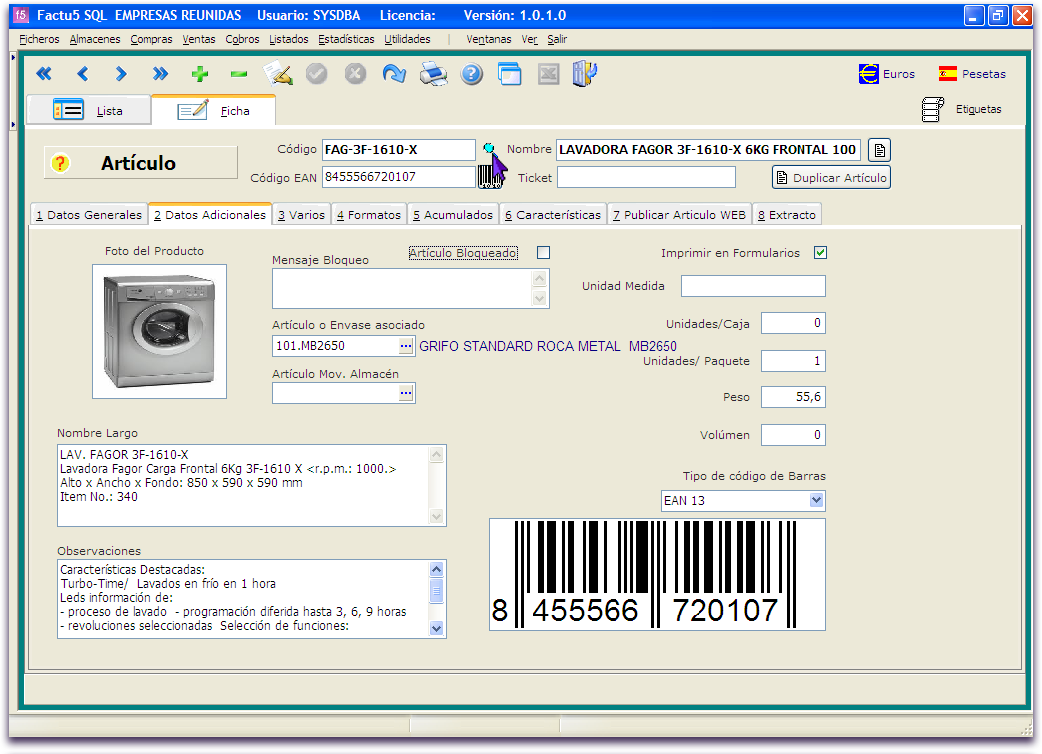Open the Ficheros menu
The width and height of the screenshot is (1042, 754).
39,39
